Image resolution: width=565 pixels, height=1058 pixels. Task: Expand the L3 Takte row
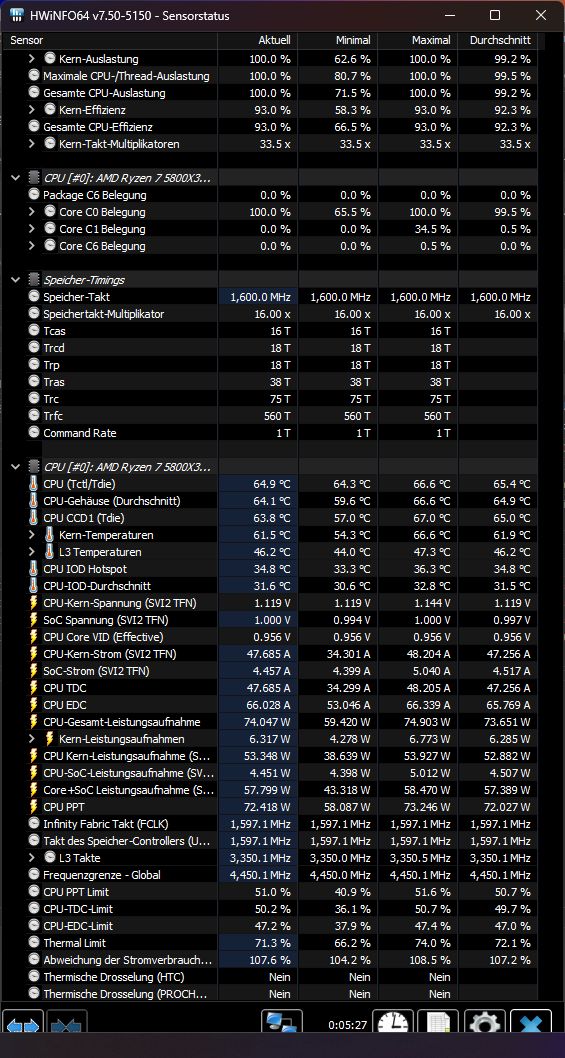pos(32,858)
